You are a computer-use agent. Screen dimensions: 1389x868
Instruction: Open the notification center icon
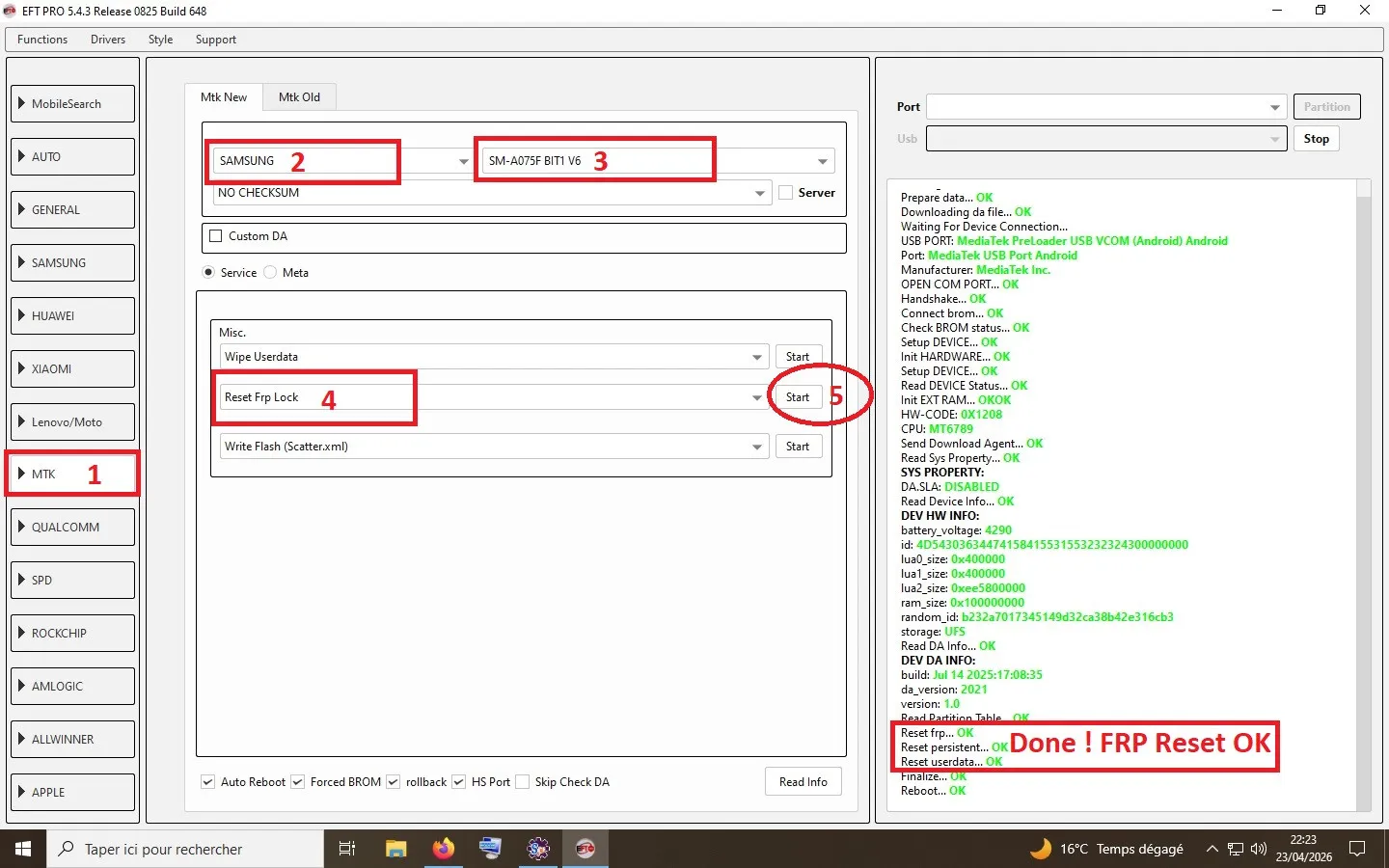[x=1357, y=849]
